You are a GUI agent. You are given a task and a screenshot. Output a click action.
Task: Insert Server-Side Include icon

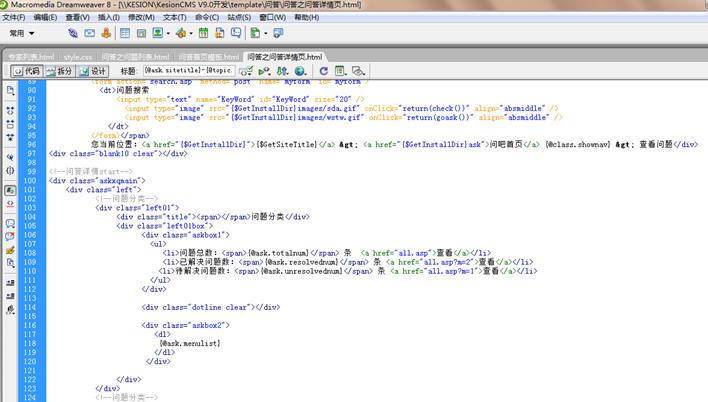[x=220, y=33]
